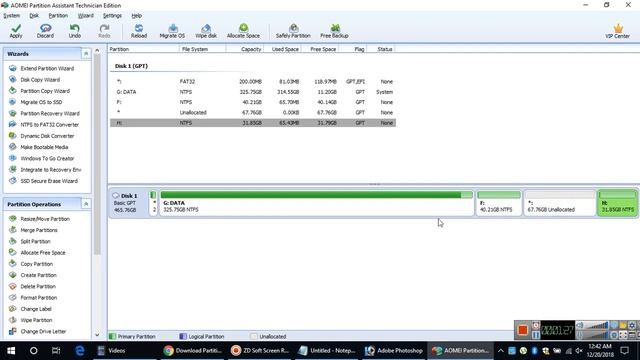Open the Partition menu
The width and height of the screenshot is (640, 360).
tap(58, 16)
